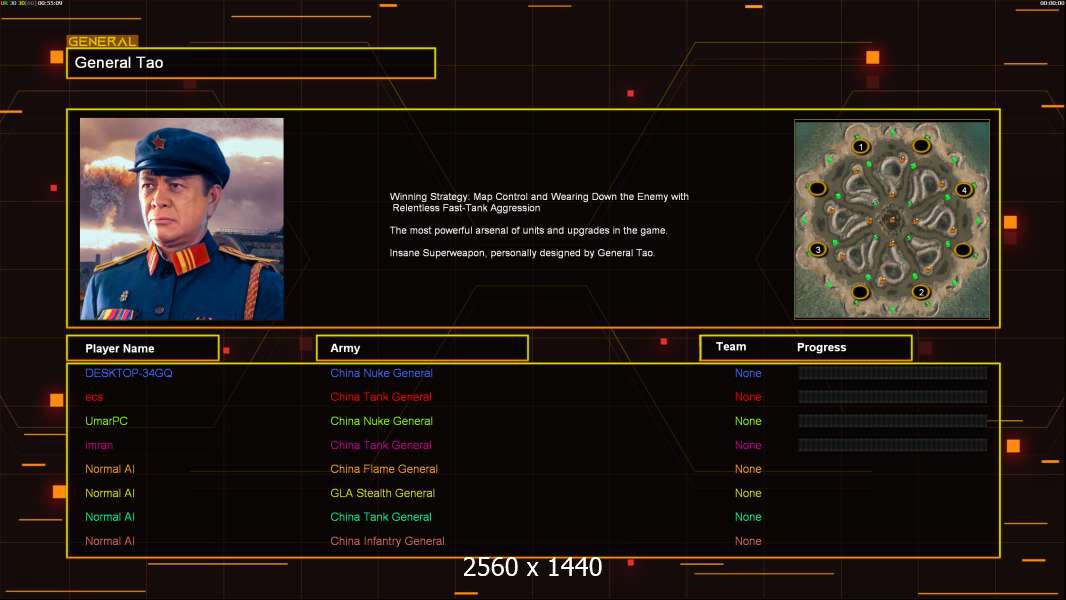Click the Team None value for ecs
The image size is (1066, 600).
[x=748, y=397]
